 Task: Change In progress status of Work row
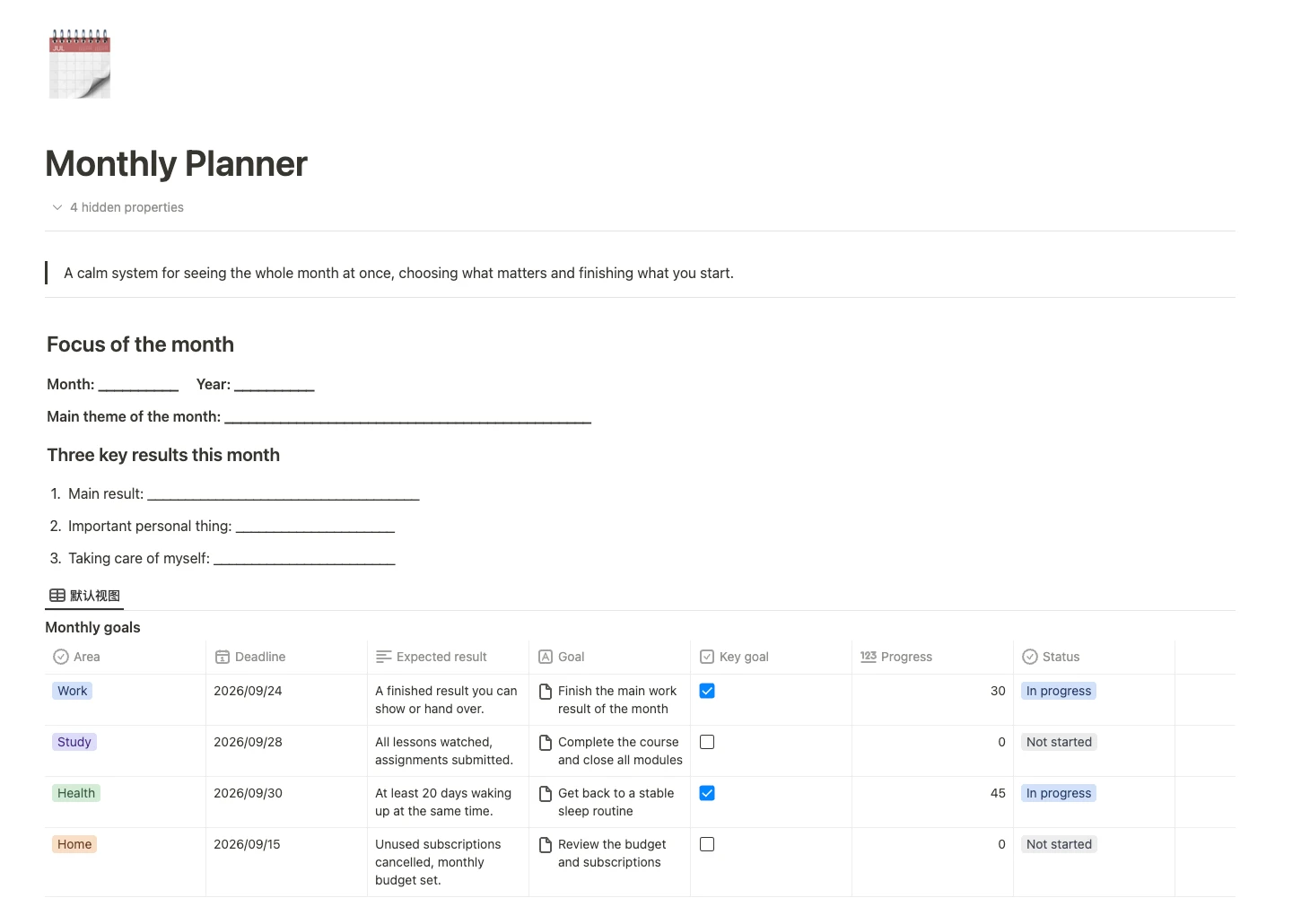pos(1059,691)
